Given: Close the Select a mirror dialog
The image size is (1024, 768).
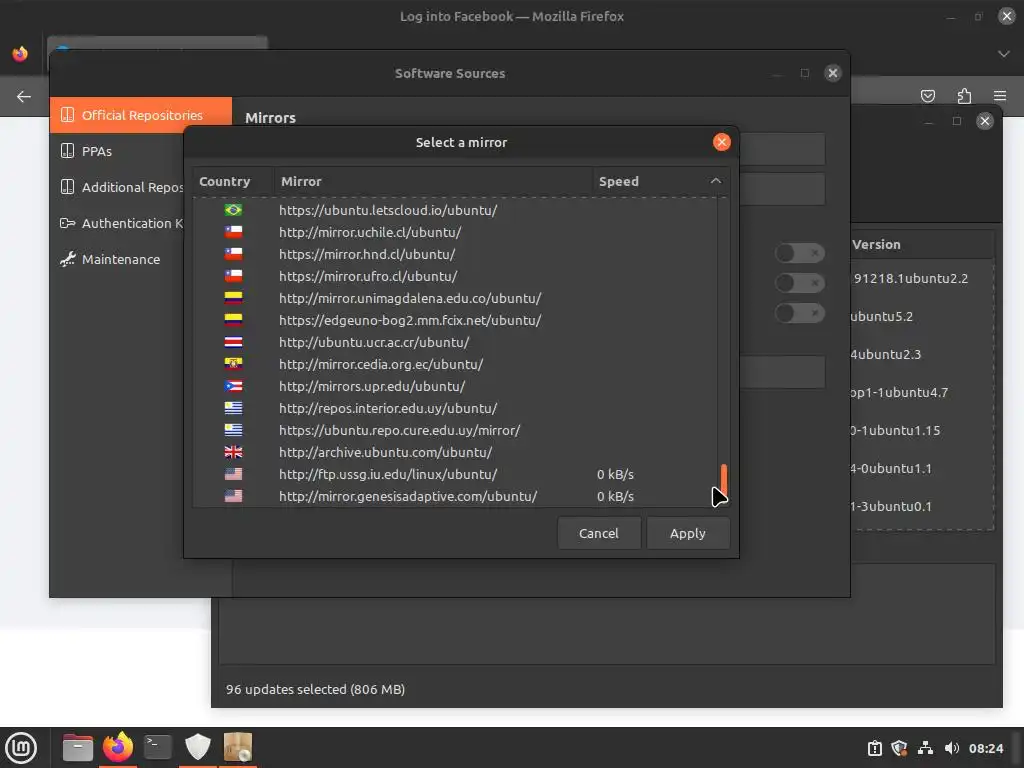Looking at the screenshot, I should (722, 142).
